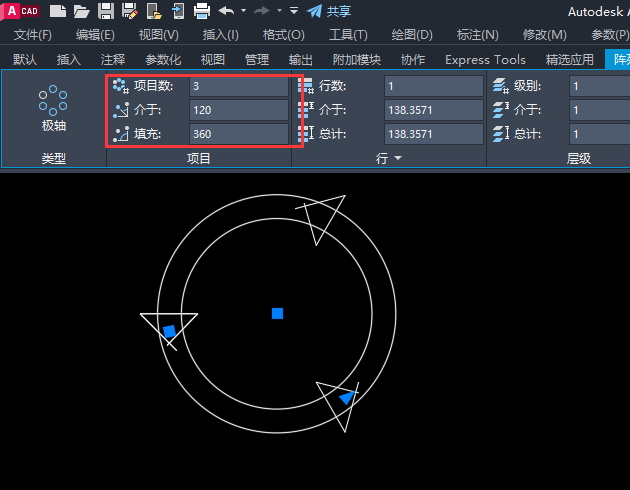Click the 共享 share button

[328, 11]
